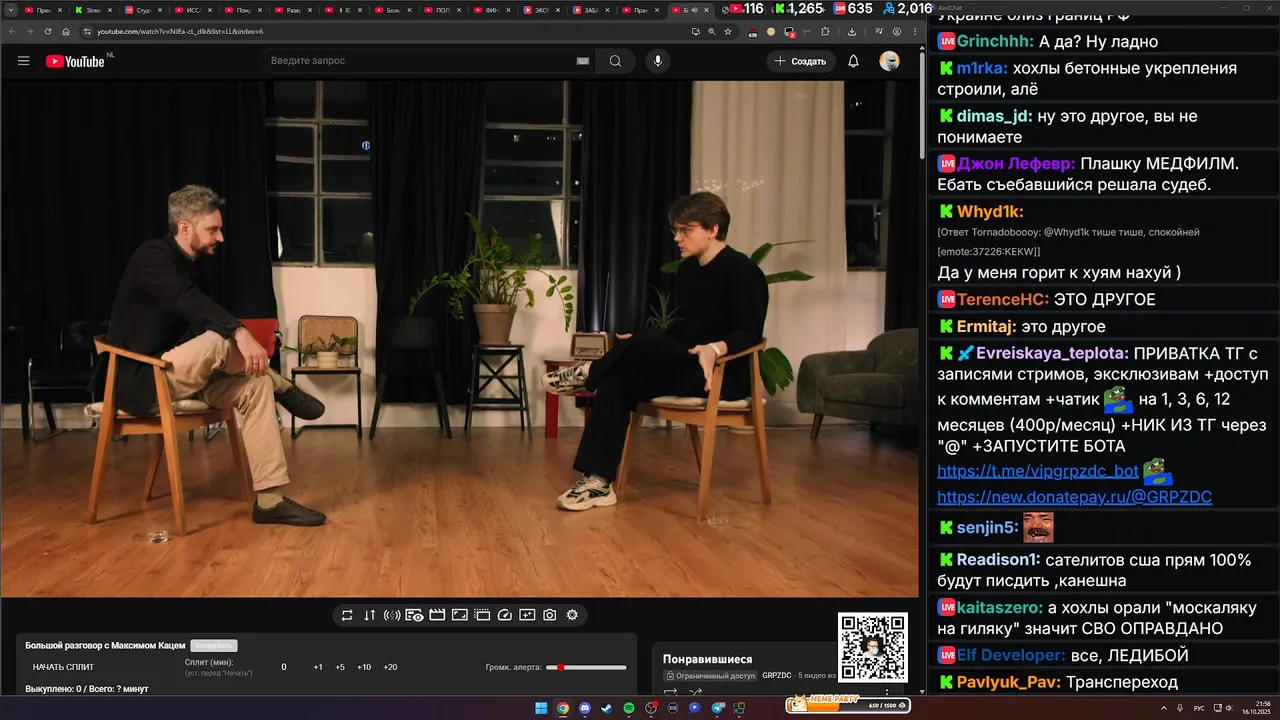Image resolution: width=1280 pixels, height=720 pixels.
Task: Click username Grinchhh in chat
Action: tap(995, 42)
